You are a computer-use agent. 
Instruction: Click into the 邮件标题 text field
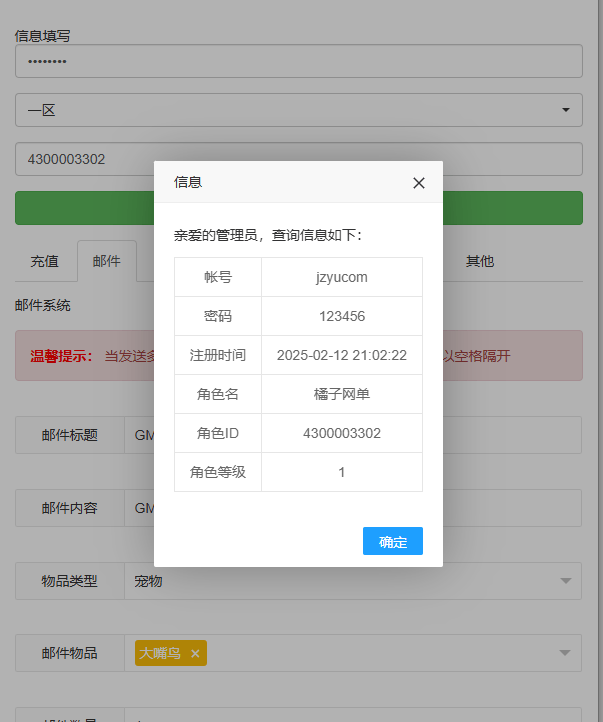click(x=139, y=435)
